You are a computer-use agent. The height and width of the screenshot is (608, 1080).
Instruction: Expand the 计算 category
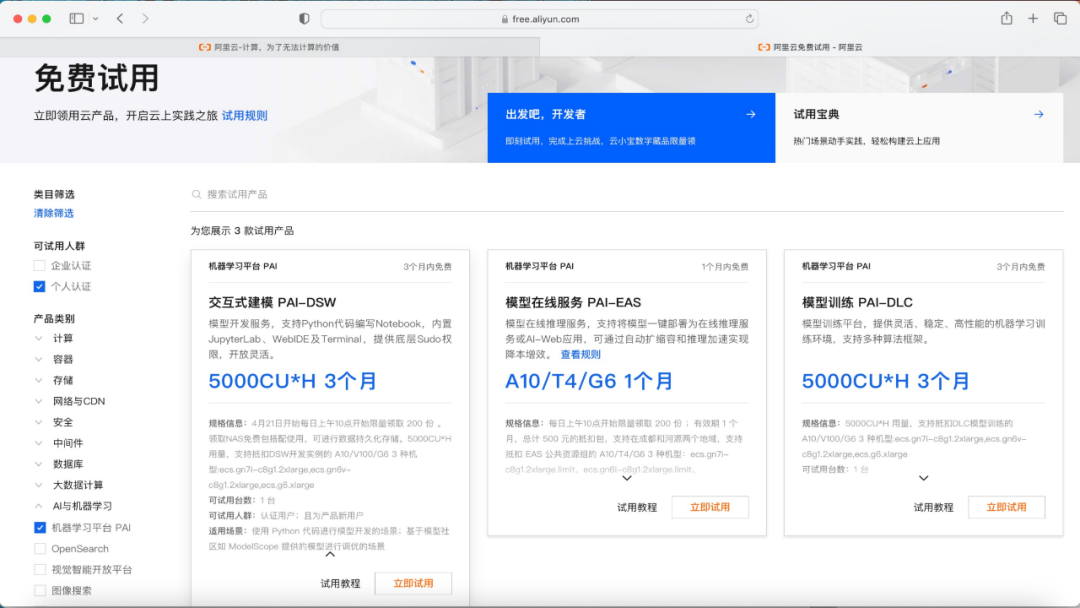pyautogui.click(x=39, y=338)
